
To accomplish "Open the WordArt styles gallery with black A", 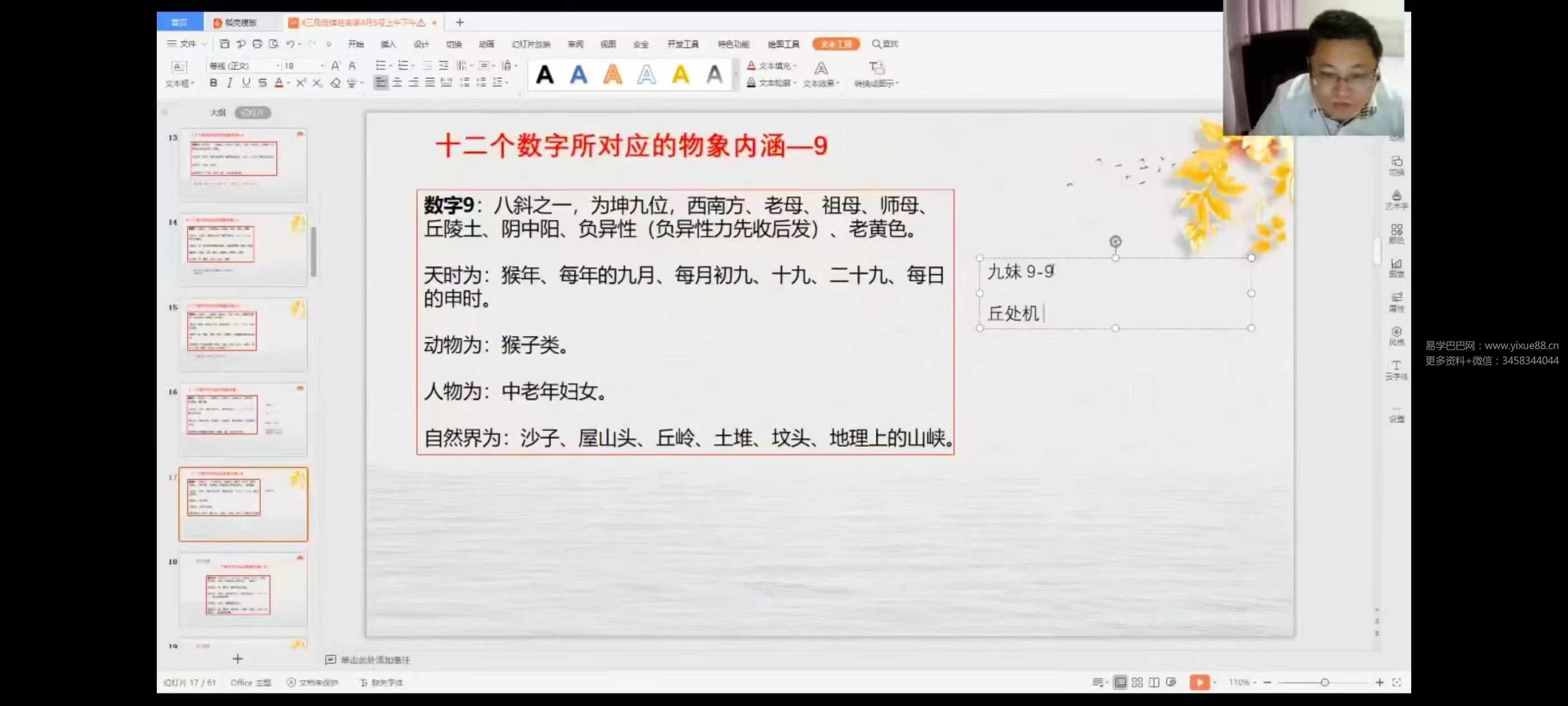I will (x=545, y=75).
